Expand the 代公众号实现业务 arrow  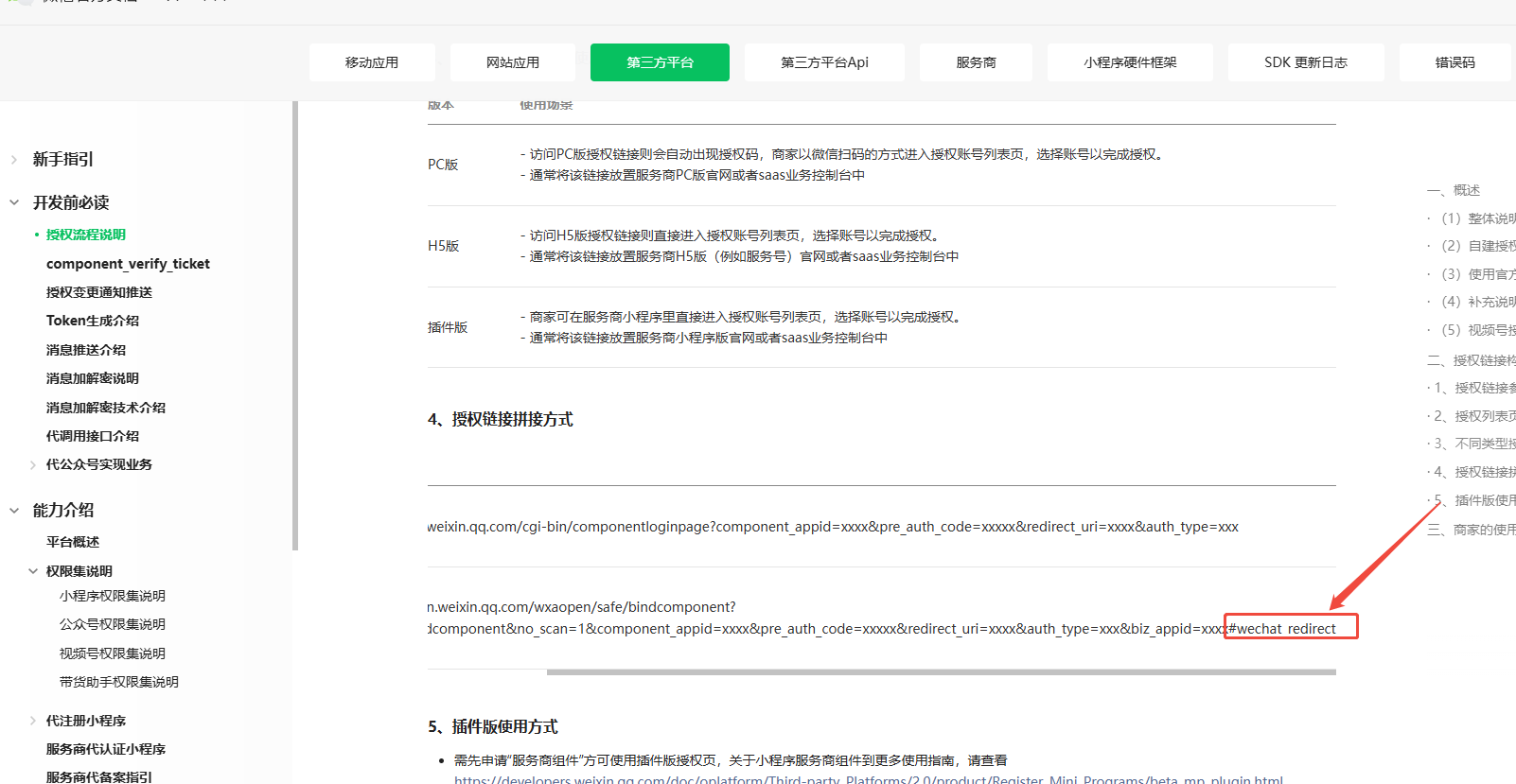(33, 464)
